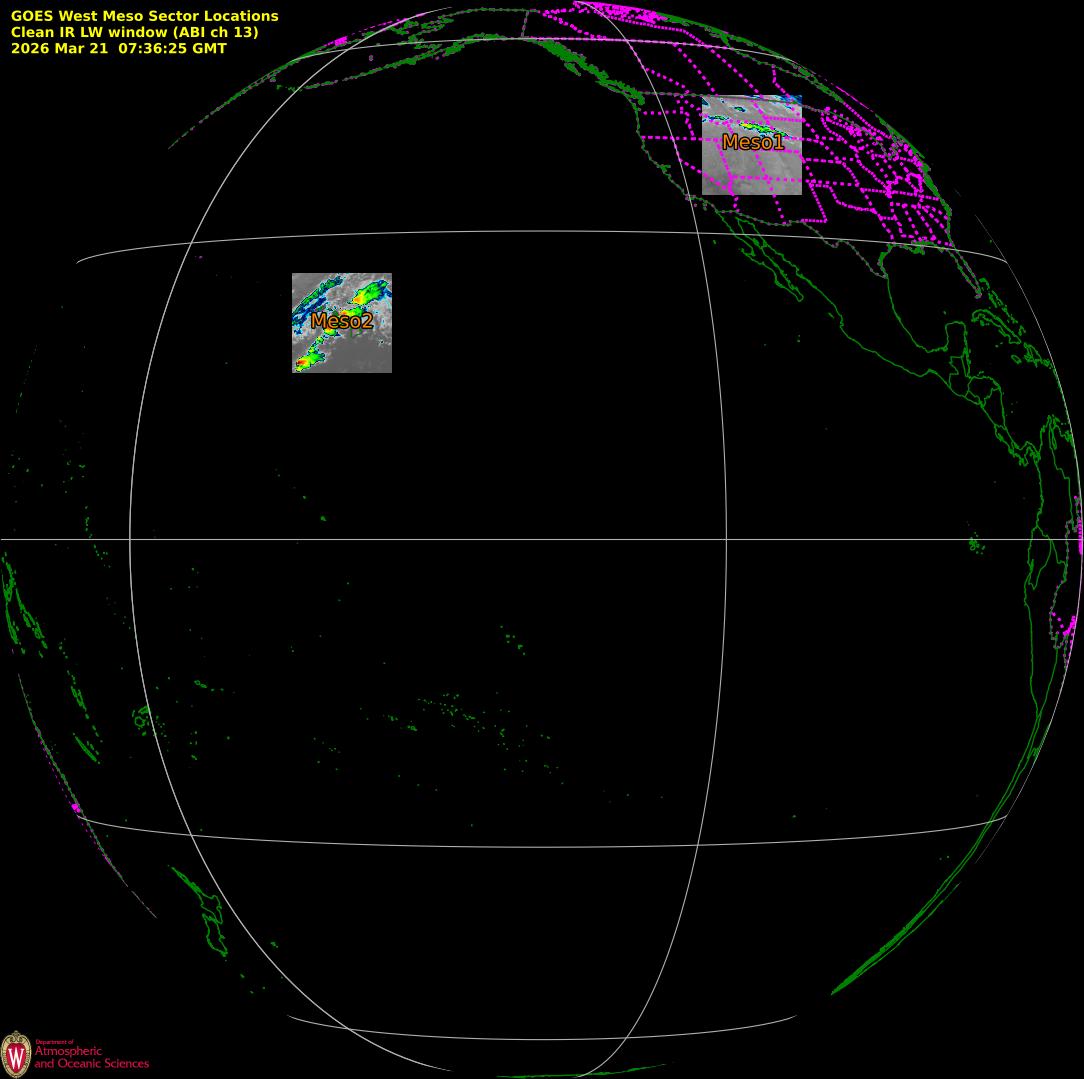Open the Meso1 sector thumbnail

click(x=751, y=145)
